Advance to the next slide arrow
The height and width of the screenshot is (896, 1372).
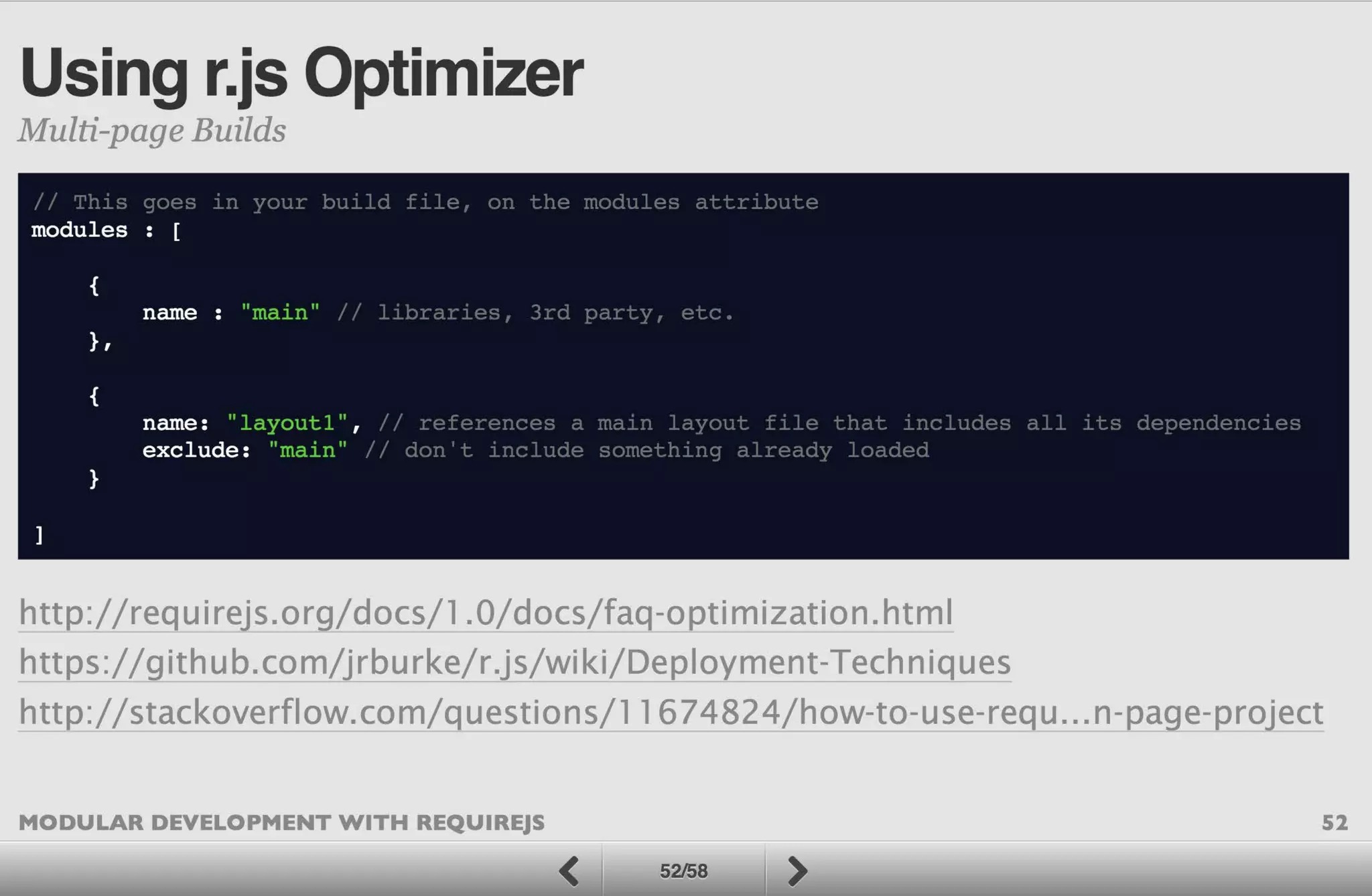pos(797,871)
